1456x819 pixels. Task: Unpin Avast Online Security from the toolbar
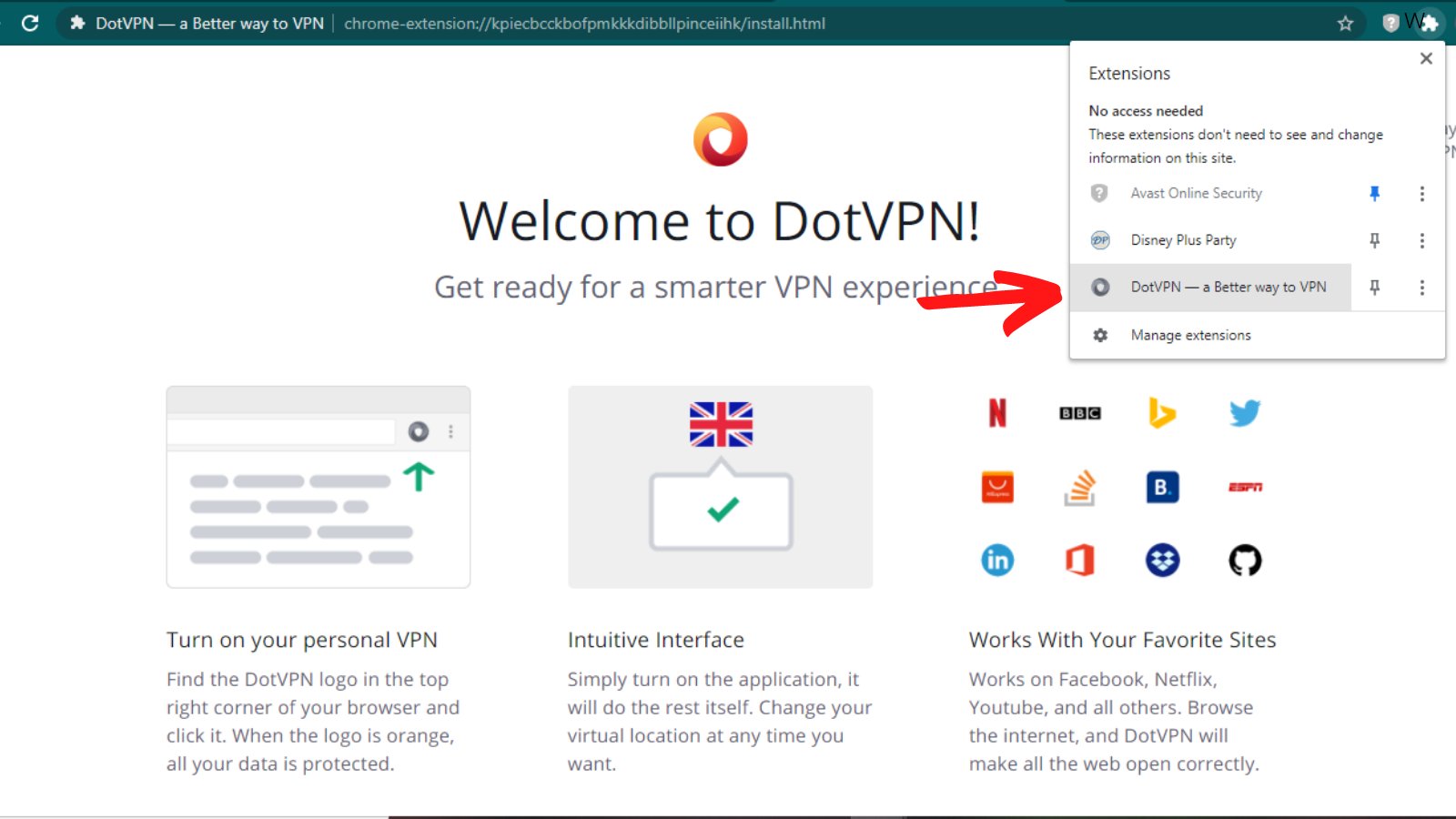[x=1375, y=193]
